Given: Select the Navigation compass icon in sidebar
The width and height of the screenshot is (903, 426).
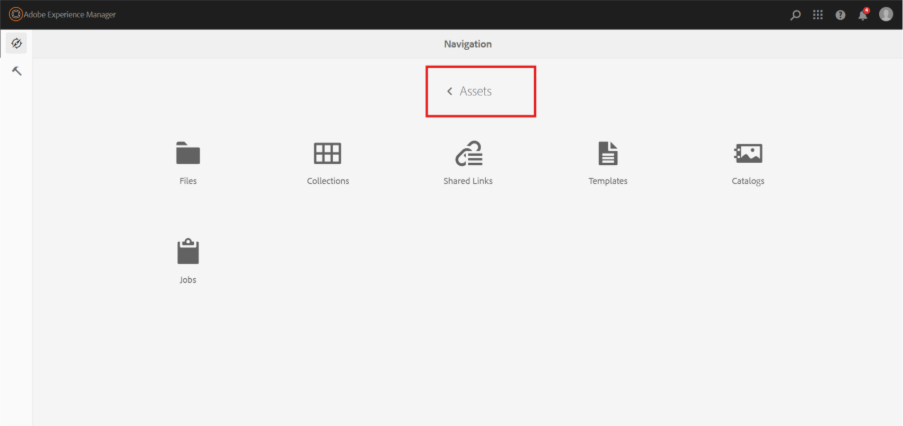Looking at the screenshot, I should 16,43.
